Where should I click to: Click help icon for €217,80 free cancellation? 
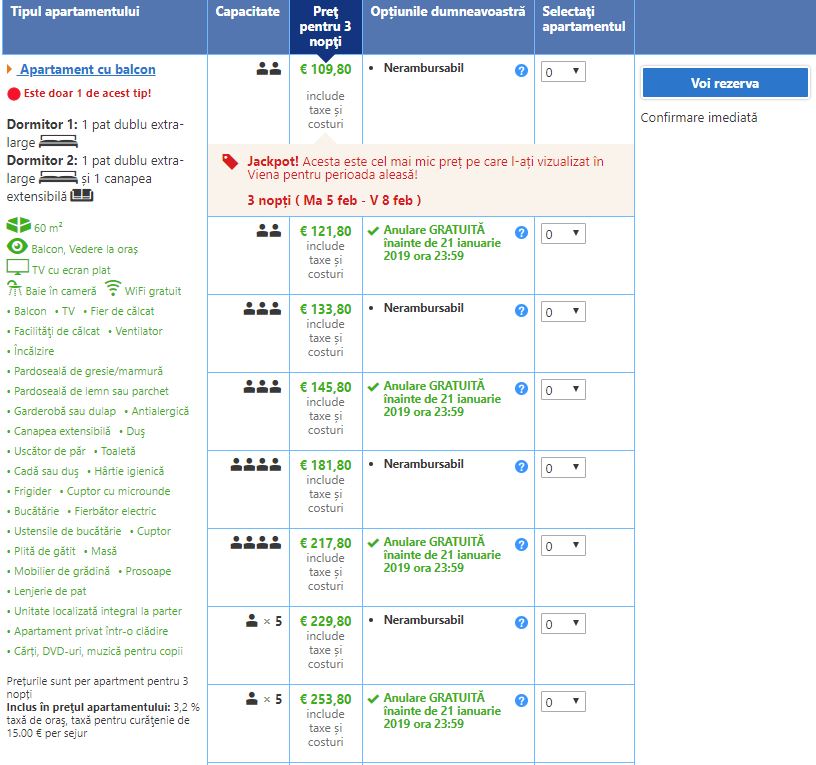pos(521,545)
